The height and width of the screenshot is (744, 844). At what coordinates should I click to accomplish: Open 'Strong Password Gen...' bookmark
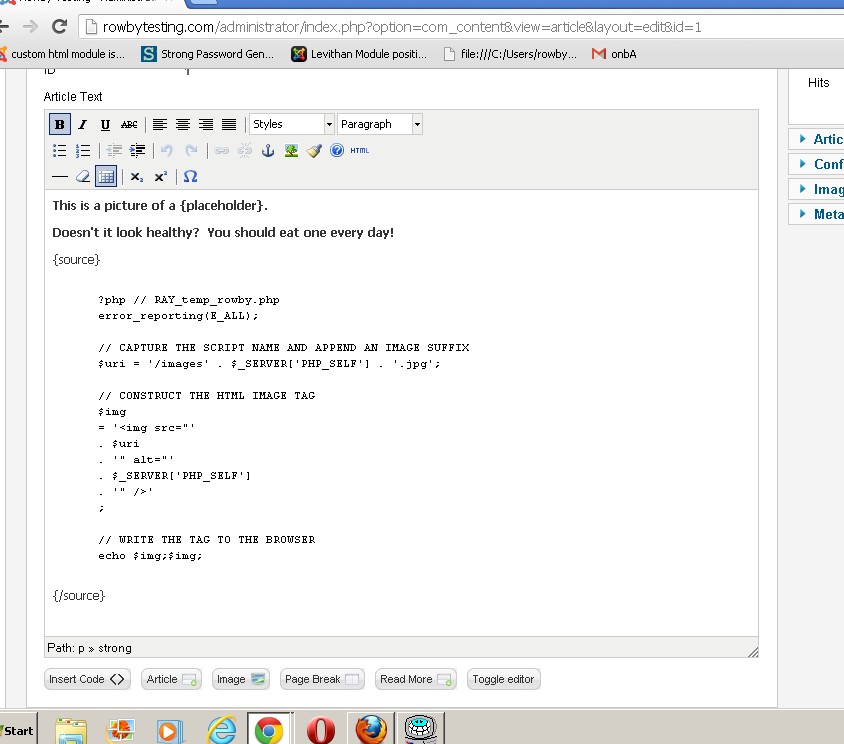coord(208,54)
